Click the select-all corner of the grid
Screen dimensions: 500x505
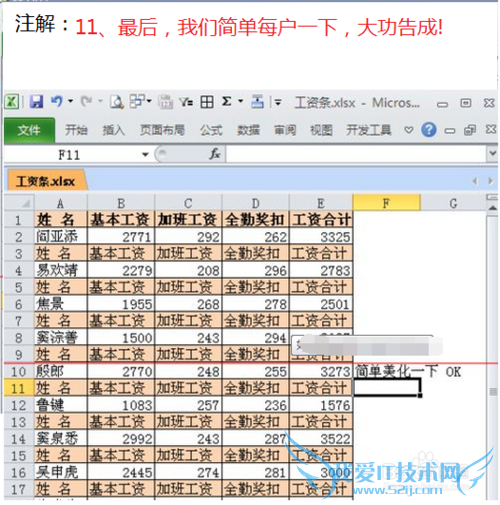(x=19, y=203)
